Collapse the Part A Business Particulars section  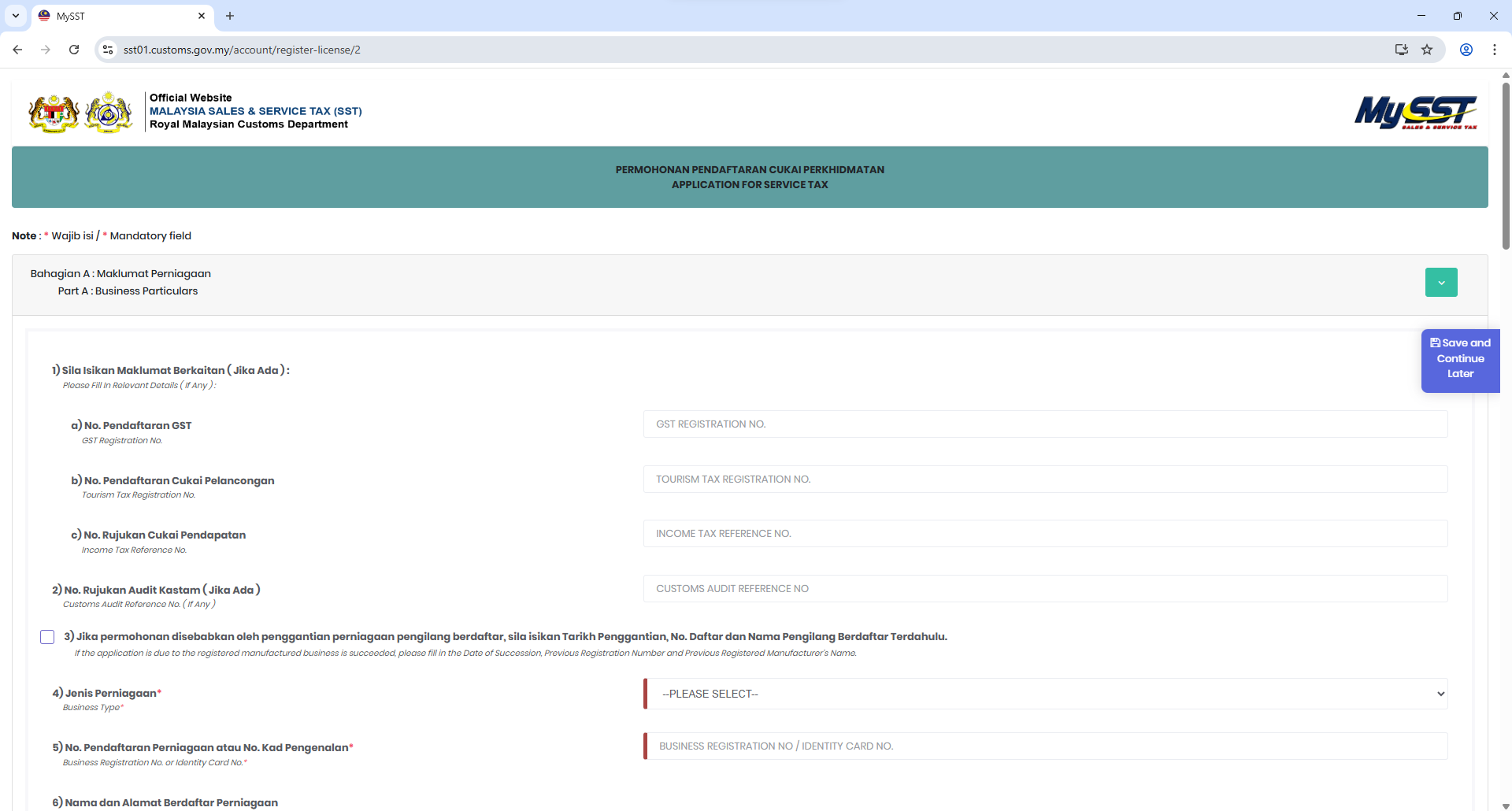(1441, 283)
